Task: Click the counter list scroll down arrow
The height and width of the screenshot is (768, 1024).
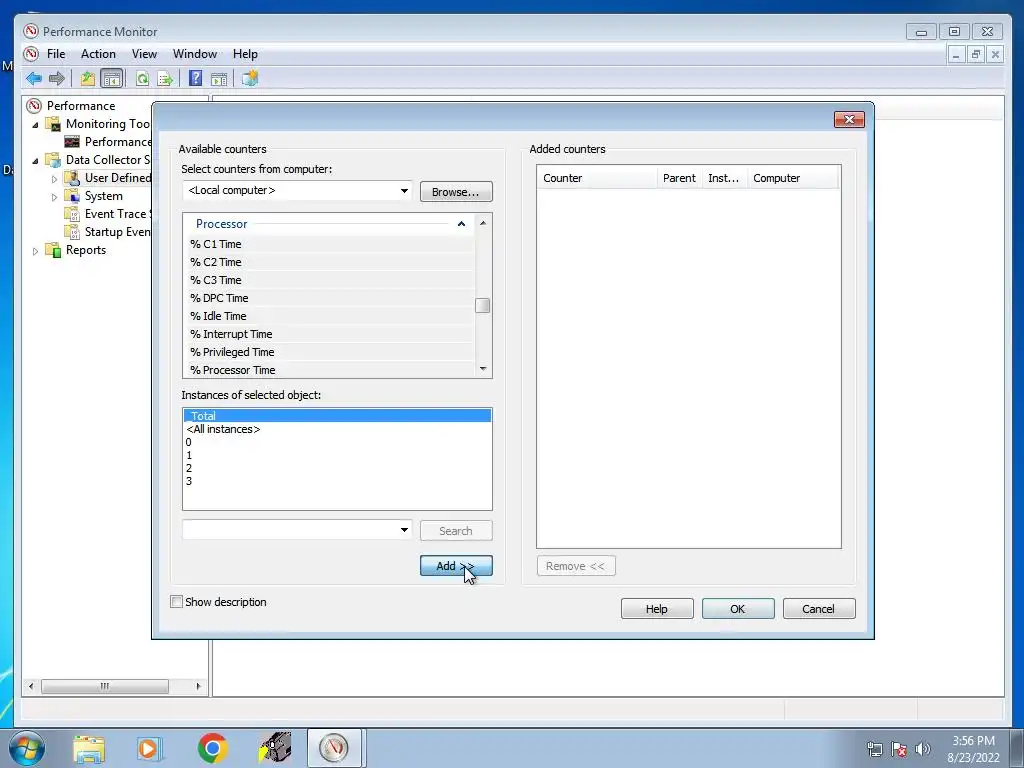Action: [483, 369]
